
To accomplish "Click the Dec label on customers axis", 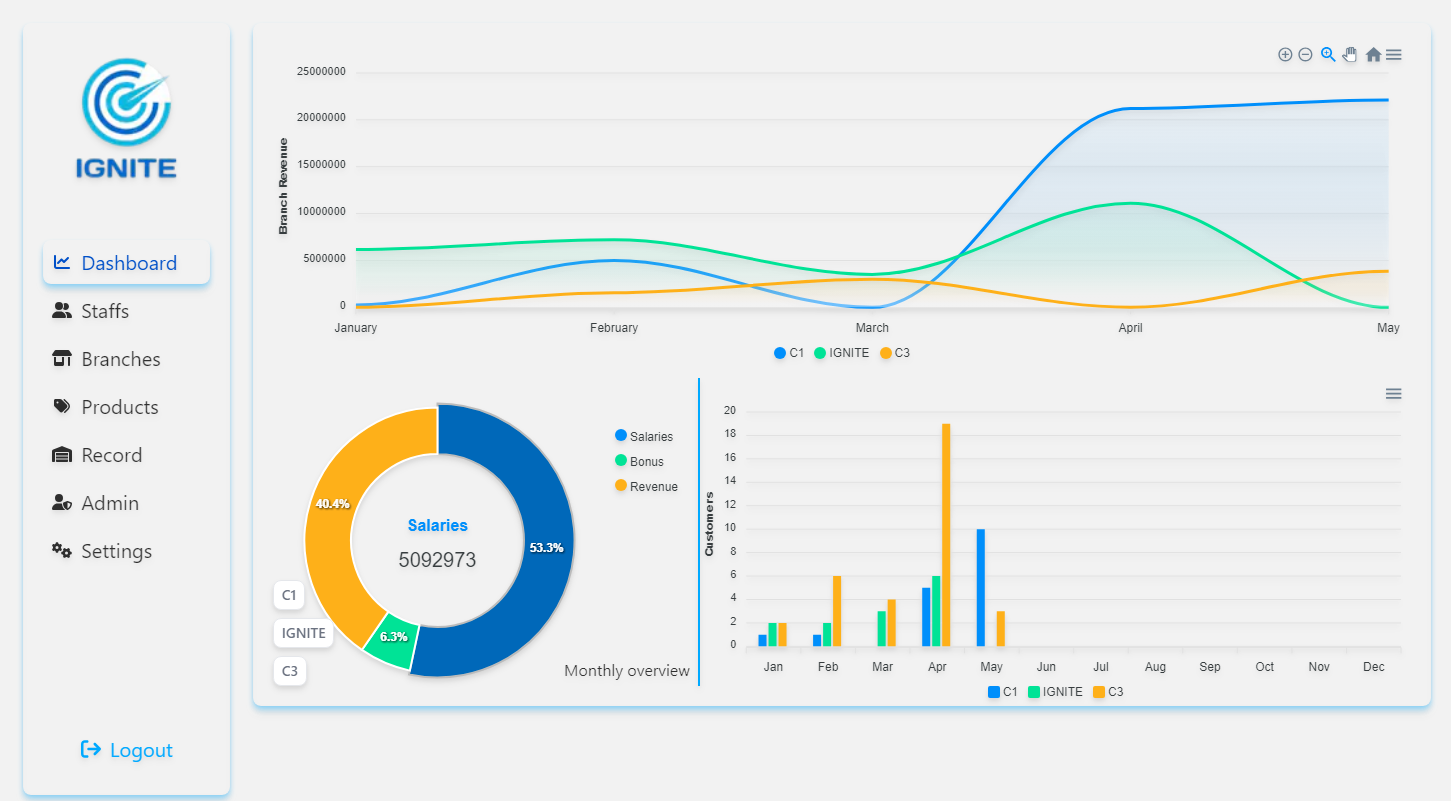I will tap(1374, 667).
